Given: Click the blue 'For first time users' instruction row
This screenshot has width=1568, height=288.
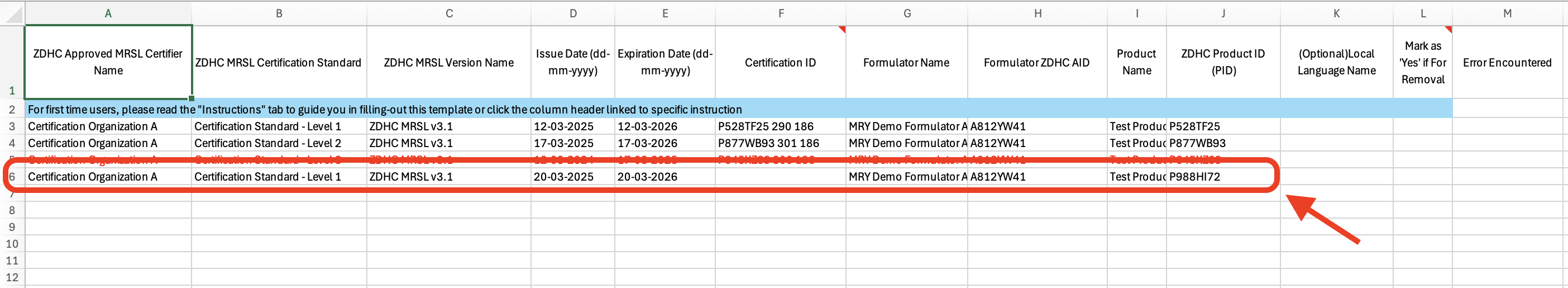Looking at the screenshot, I should click(x=738, y=109).
